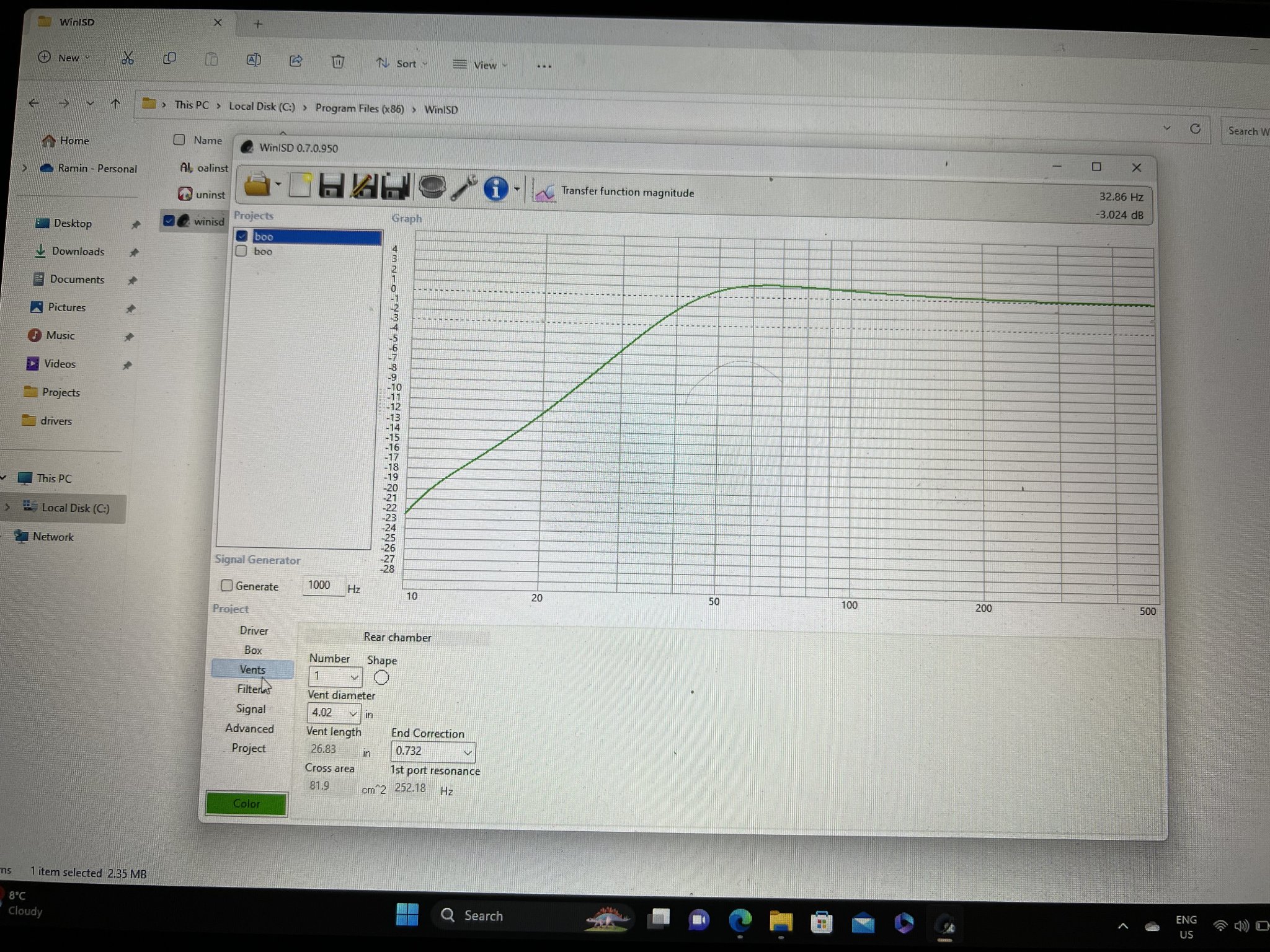Switch to the Driver tab

coord(254,630)
